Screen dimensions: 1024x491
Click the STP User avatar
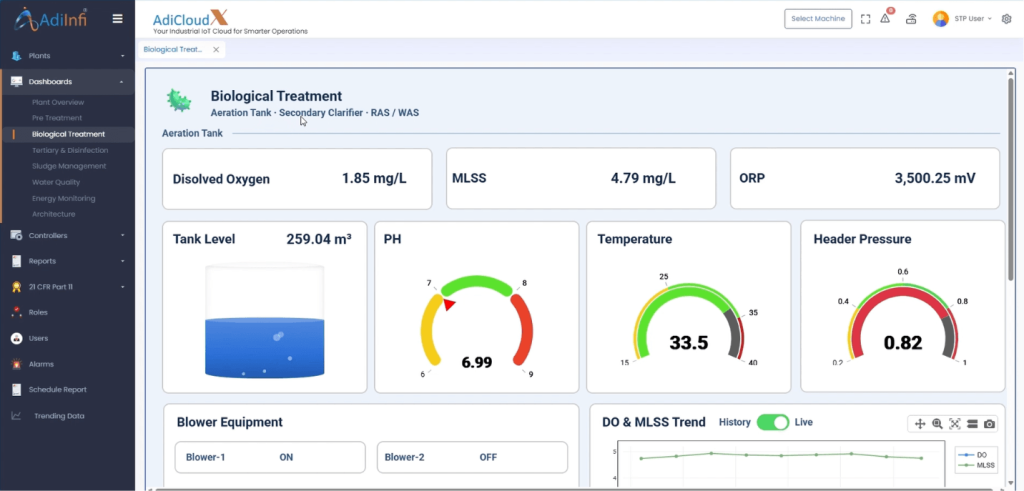[940, 19]
